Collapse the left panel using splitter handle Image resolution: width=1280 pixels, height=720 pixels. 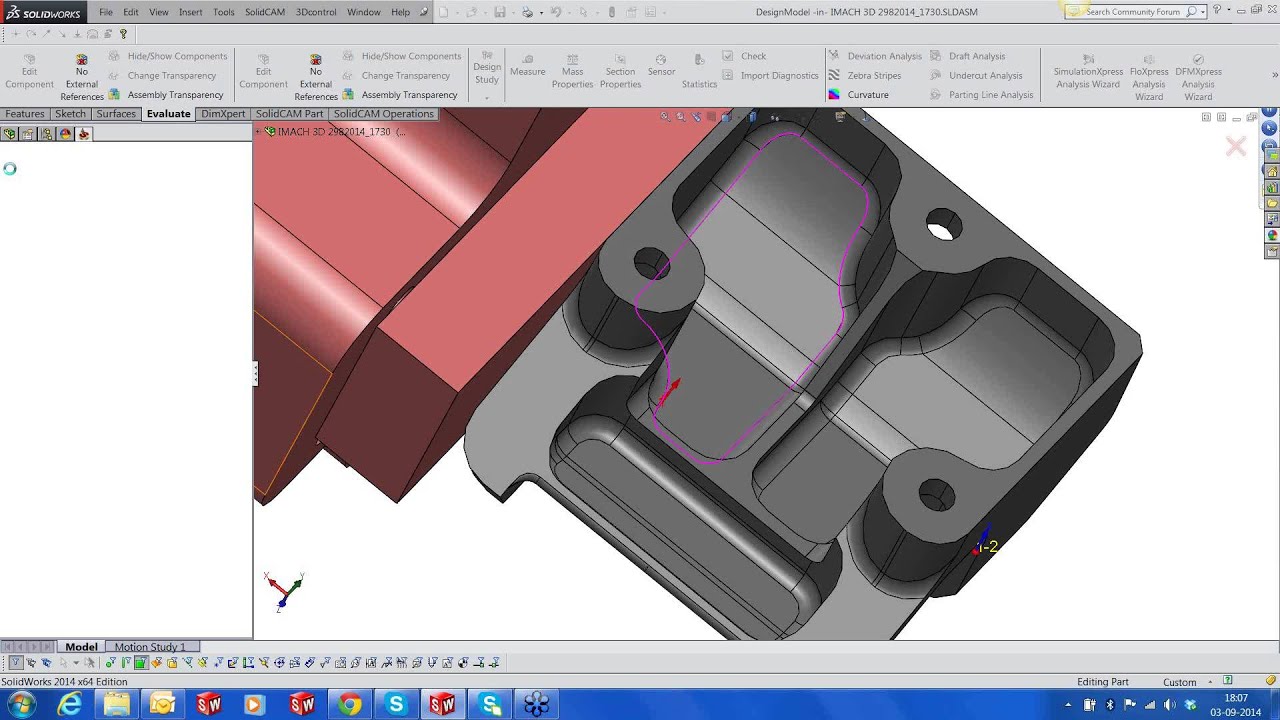255,374
